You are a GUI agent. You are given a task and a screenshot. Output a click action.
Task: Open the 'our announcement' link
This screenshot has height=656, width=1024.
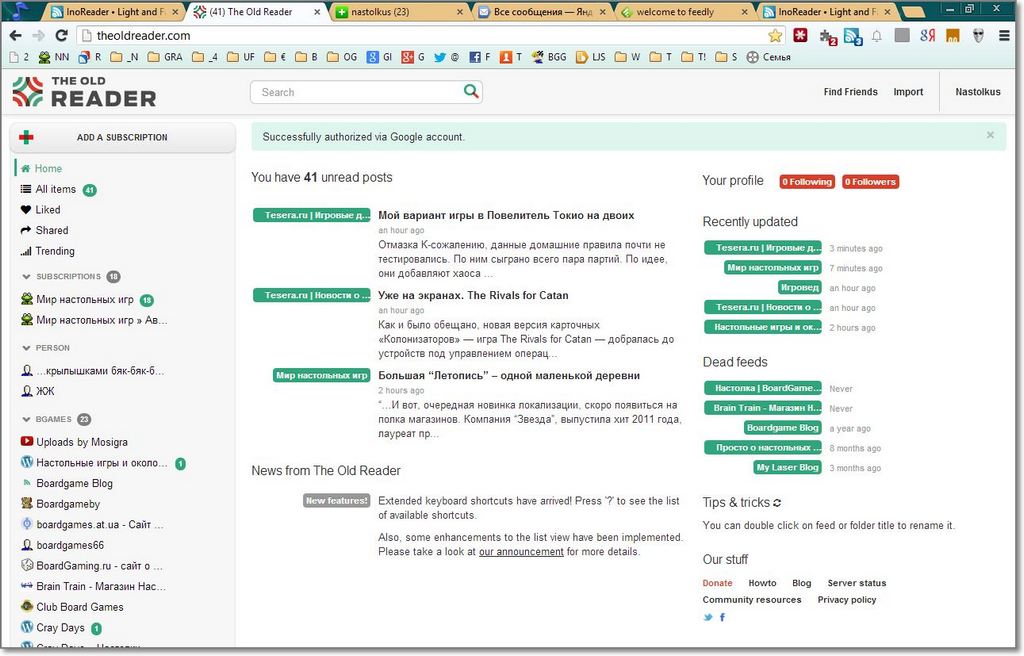[520, 552]
